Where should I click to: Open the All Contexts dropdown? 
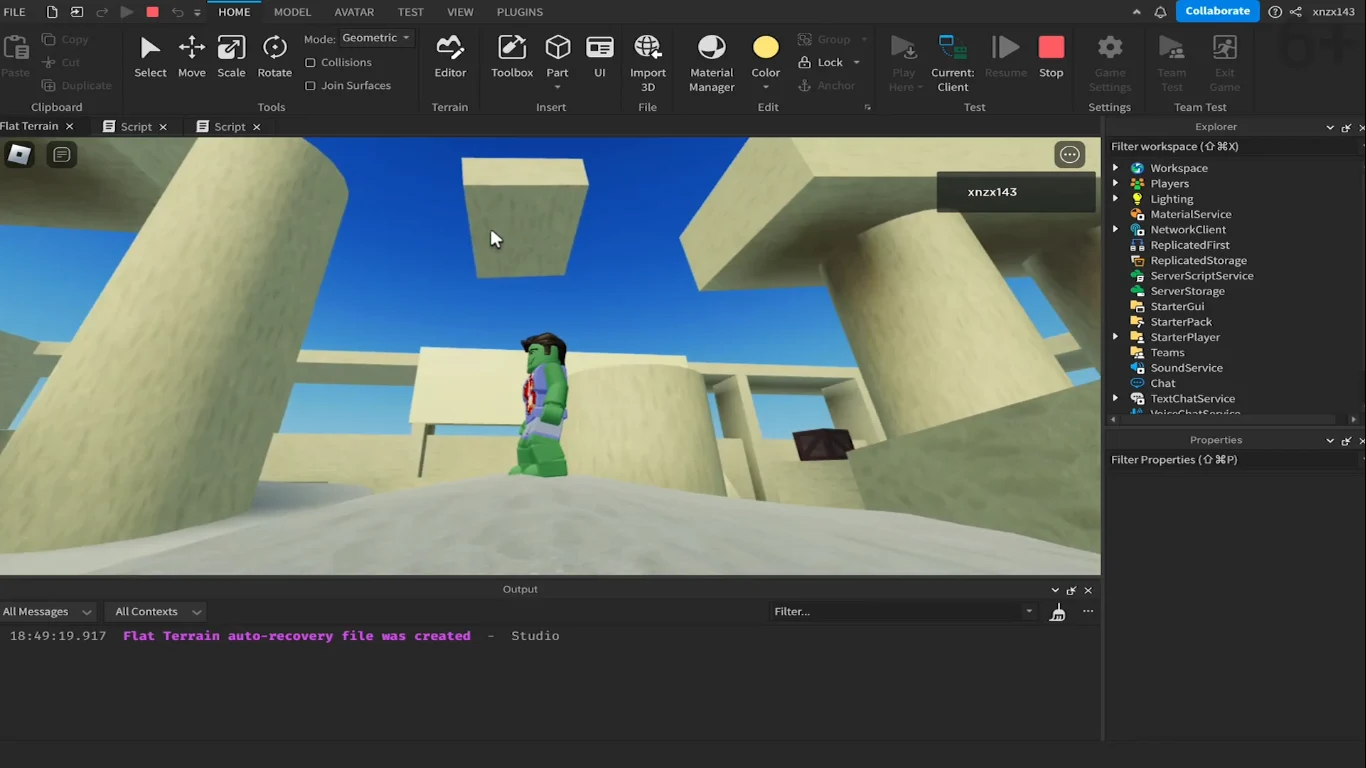click(x=157, y=611)
